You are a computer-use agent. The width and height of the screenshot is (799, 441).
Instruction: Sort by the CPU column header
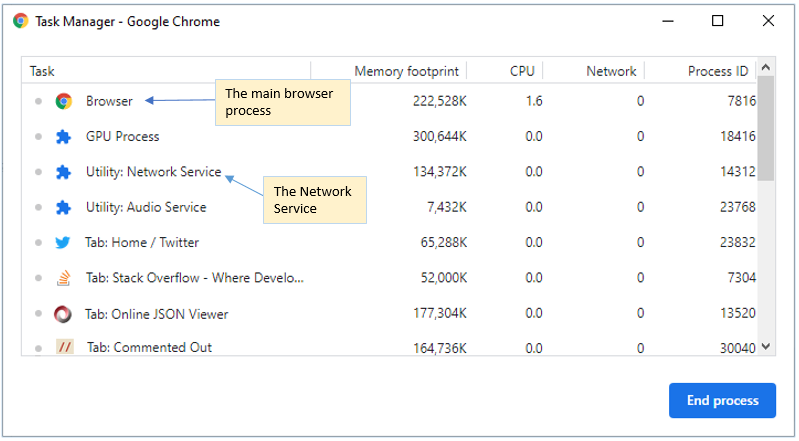coord(504,71)
